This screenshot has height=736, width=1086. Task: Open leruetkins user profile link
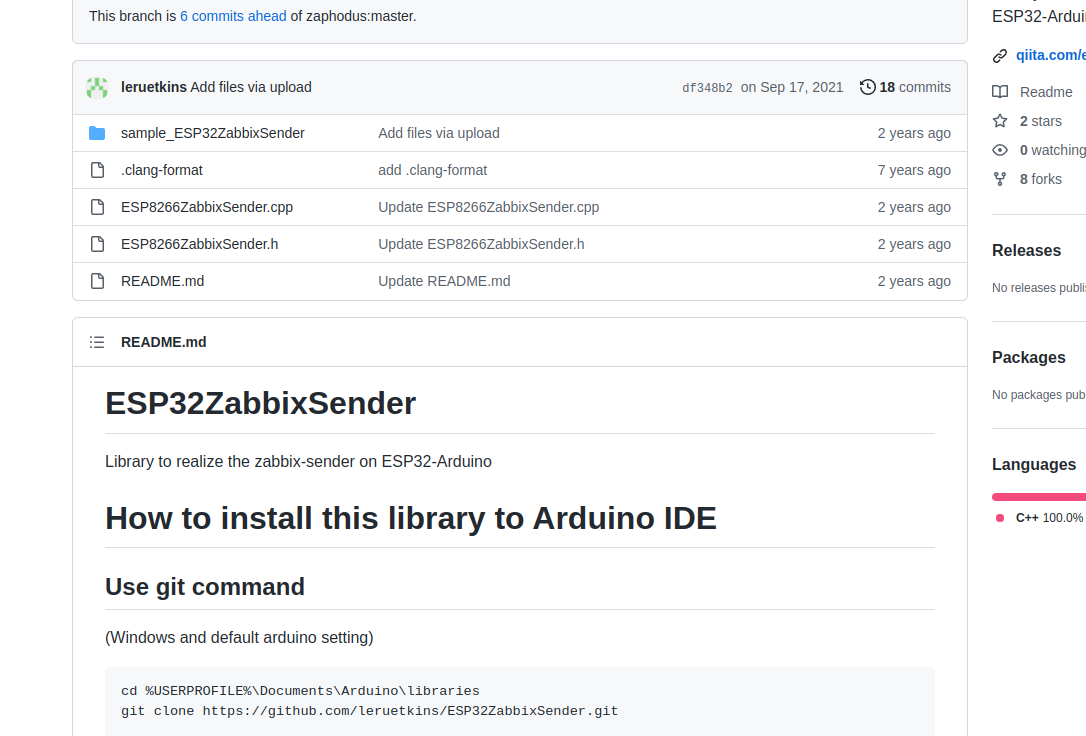click(154, 87)
